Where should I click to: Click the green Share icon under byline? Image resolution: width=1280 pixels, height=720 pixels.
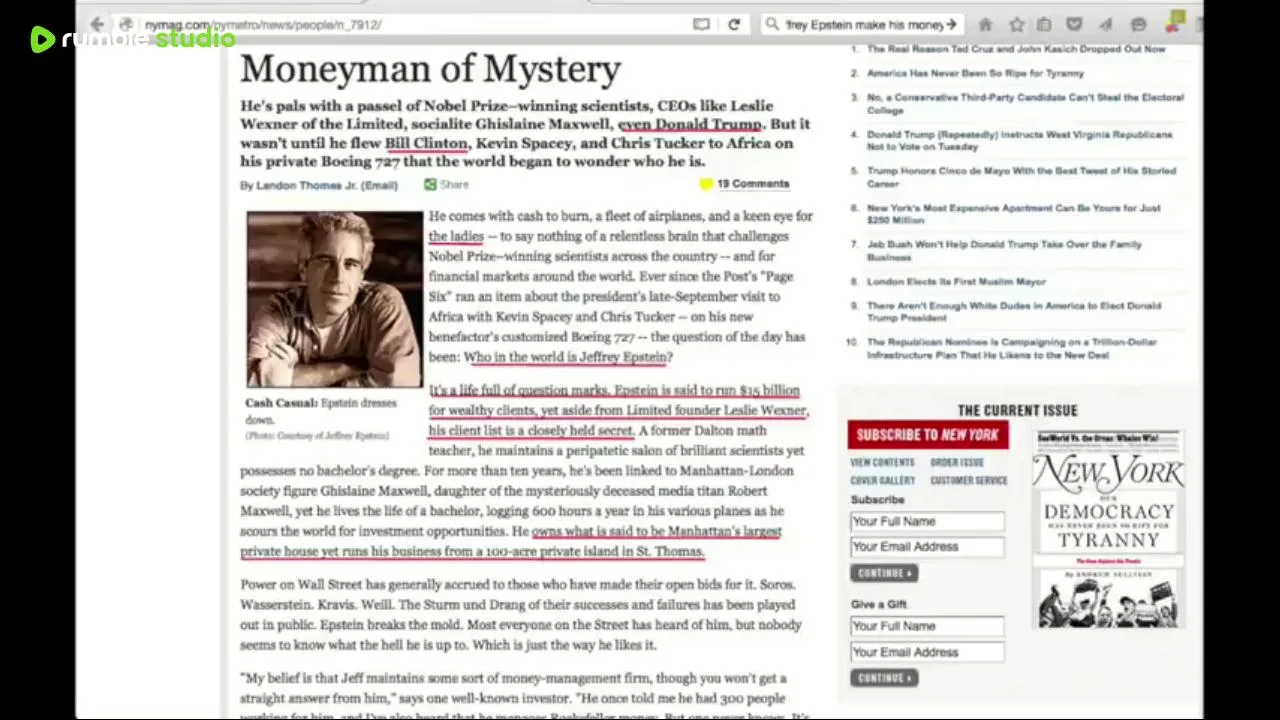click(x=430, y=184)
